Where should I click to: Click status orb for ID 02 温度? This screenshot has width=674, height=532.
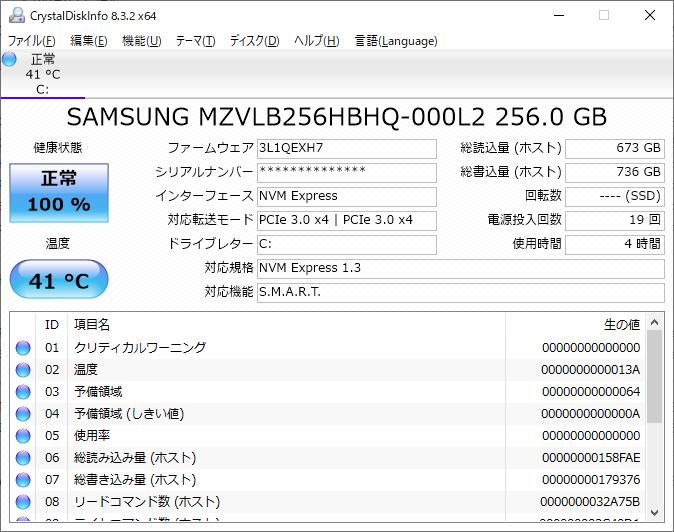point(23,370)
